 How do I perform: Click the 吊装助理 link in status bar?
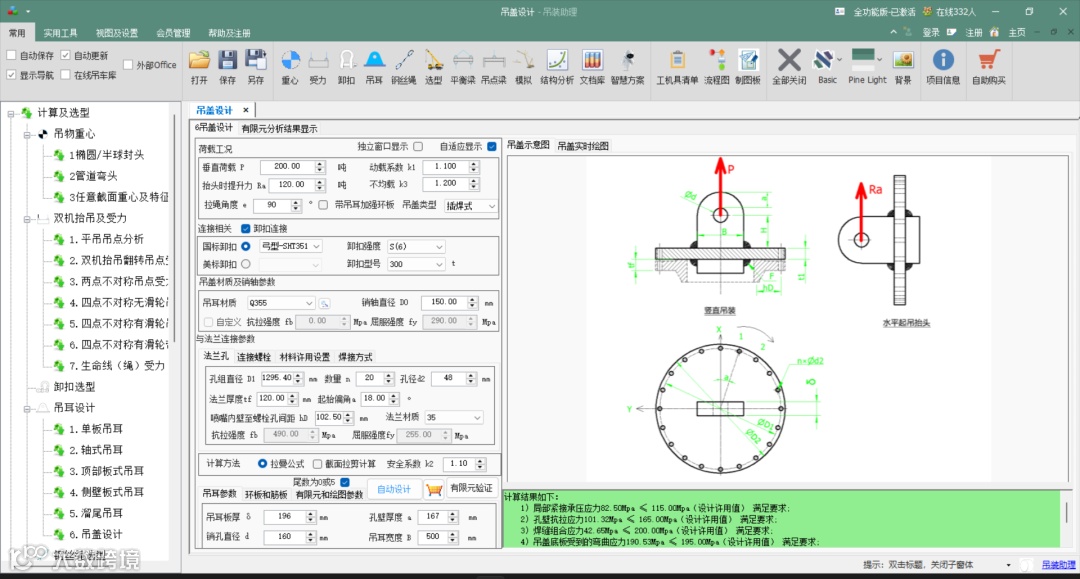[1058, 565]
